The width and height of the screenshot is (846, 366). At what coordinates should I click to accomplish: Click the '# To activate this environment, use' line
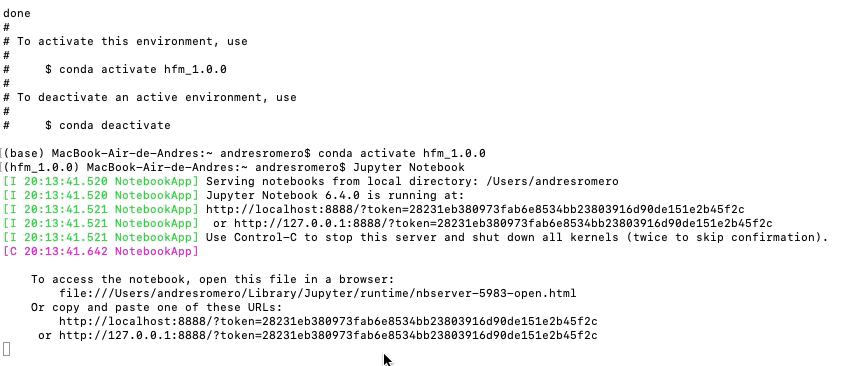pyautogui.click(x=125, y=41)
